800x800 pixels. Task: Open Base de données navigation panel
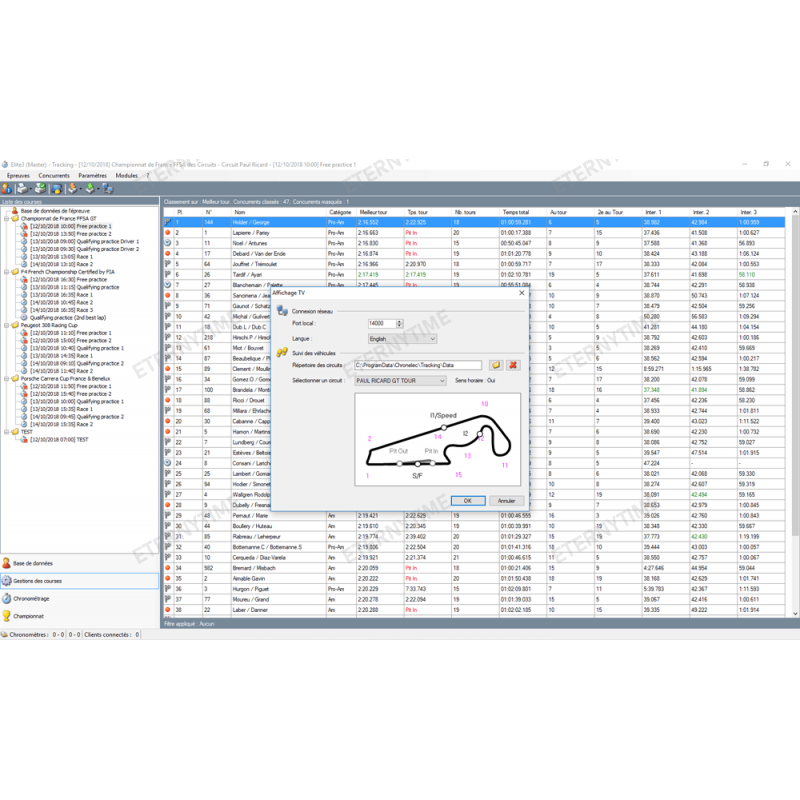(80, 563)
